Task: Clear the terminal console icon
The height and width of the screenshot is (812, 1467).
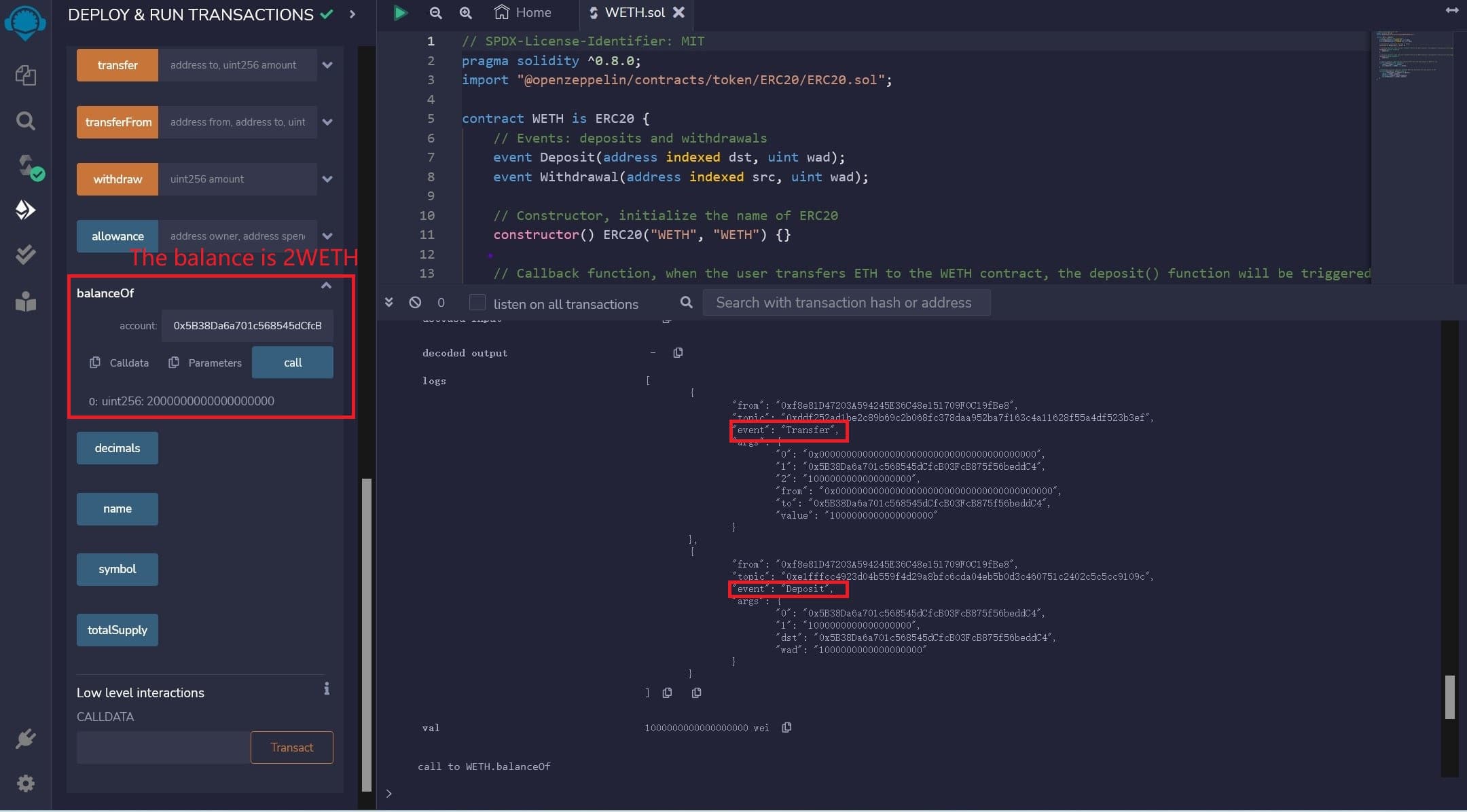Action: (x=415, y=302)
